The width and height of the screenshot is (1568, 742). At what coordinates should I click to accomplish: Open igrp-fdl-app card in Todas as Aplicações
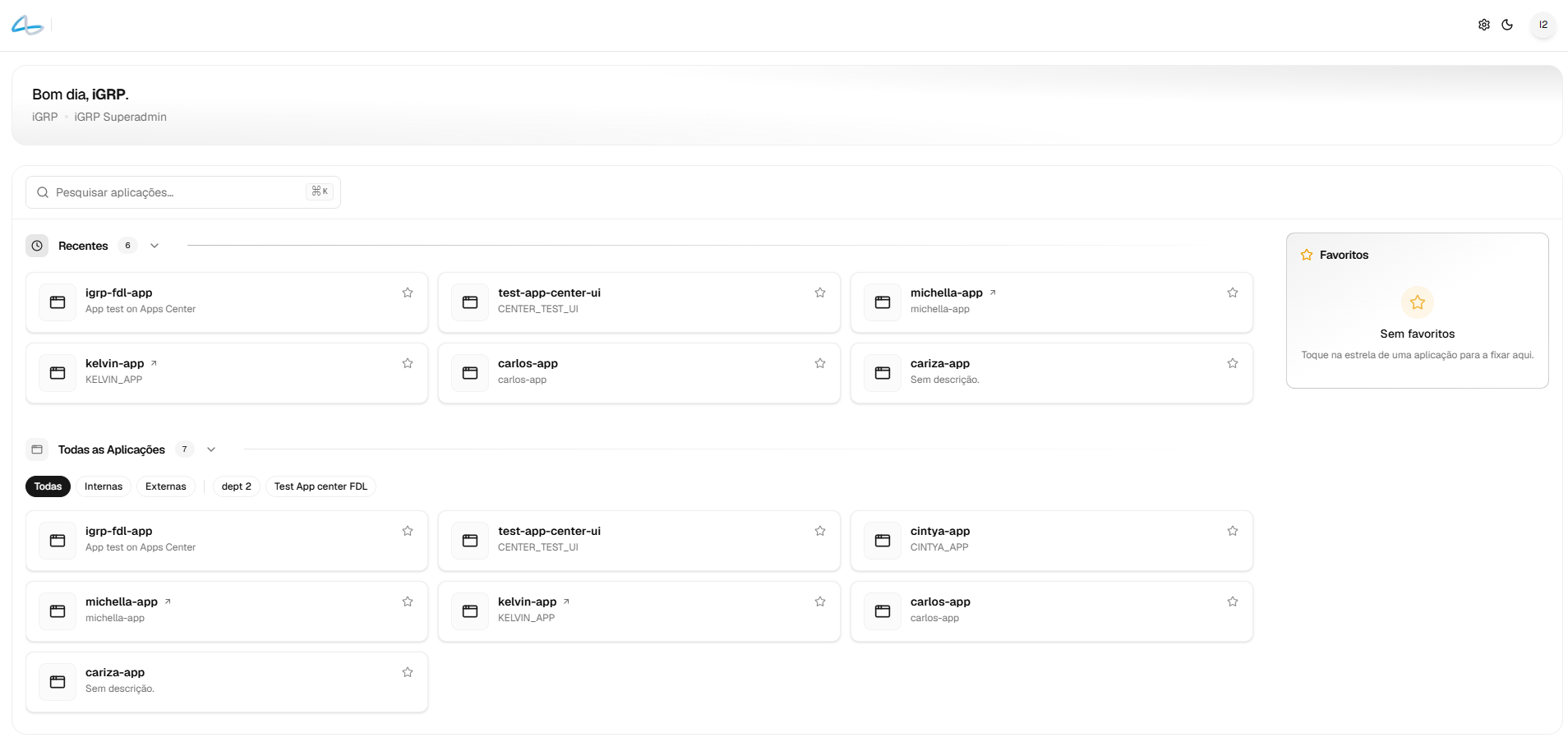tap(227, 541)
